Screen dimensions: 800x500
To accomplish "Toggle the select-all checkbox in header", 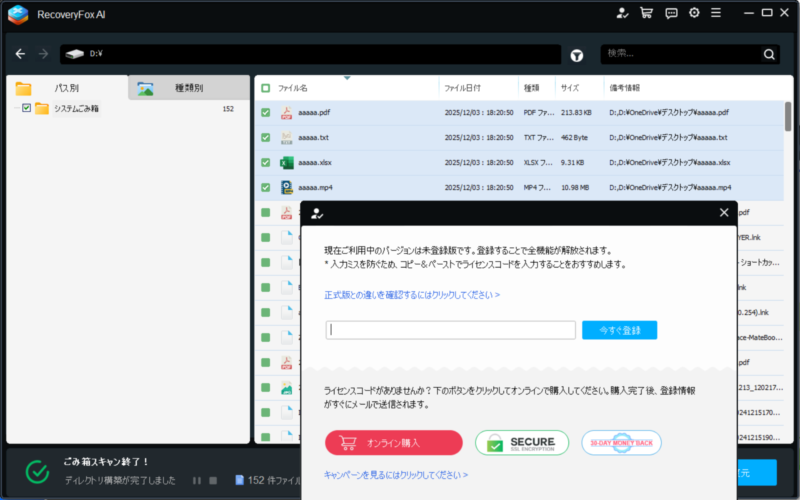I will click(x=265, y=88).
